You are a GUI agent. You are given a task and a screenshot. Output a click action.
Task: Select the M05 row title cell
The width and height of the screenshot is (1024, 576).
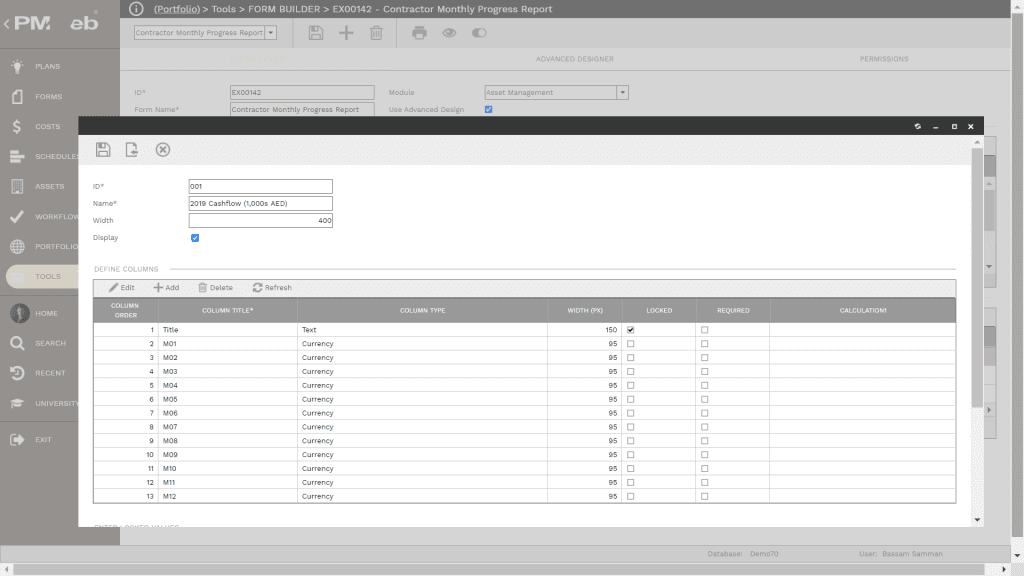pyautogui.click(x=227, y=399)
